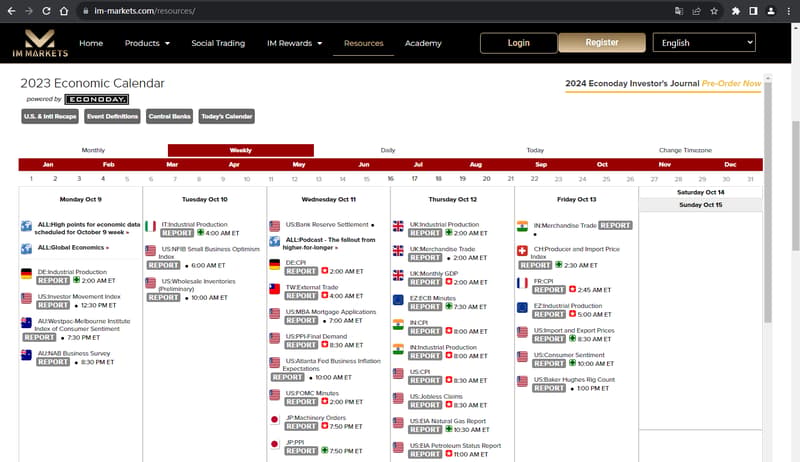Switch to the Daily calendar view
800x462 pixels.
coord(388,150)
